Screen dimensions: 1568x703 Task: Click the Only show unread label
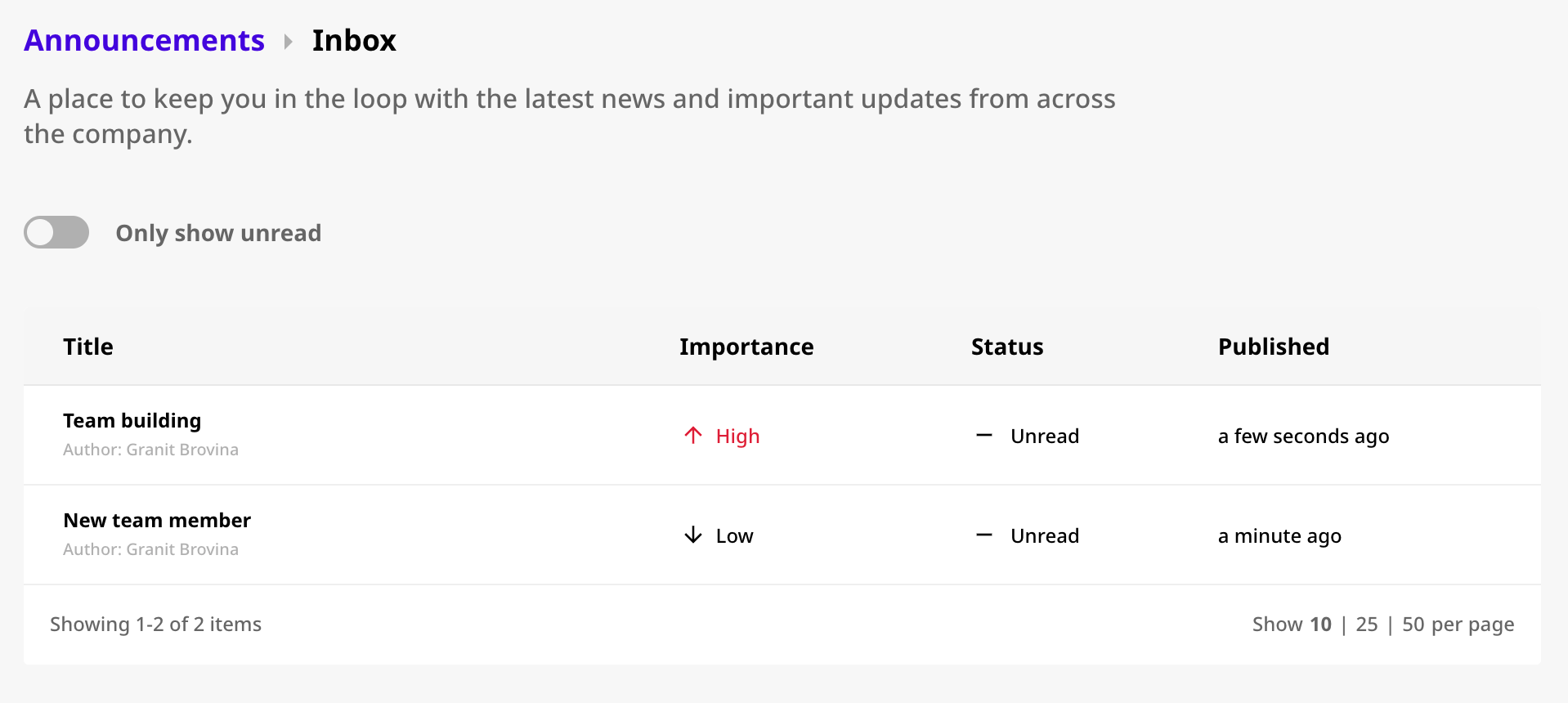218,233
